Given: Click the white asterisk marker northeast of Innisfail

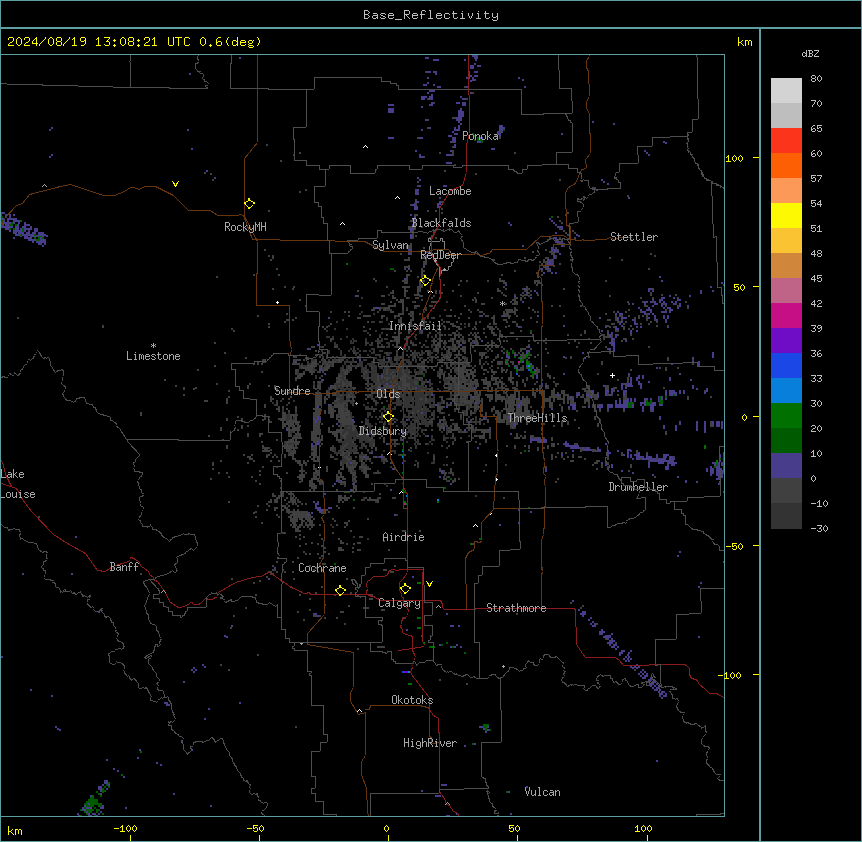Looking at the screenshot, I should [502, 303].
